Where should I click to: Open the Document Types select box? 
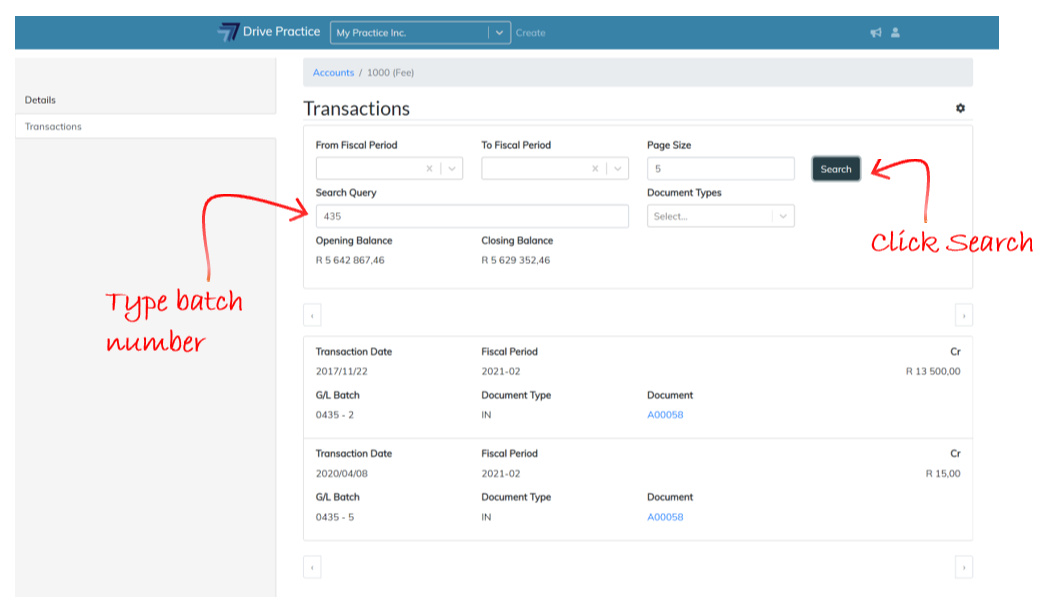click(720, 216)
